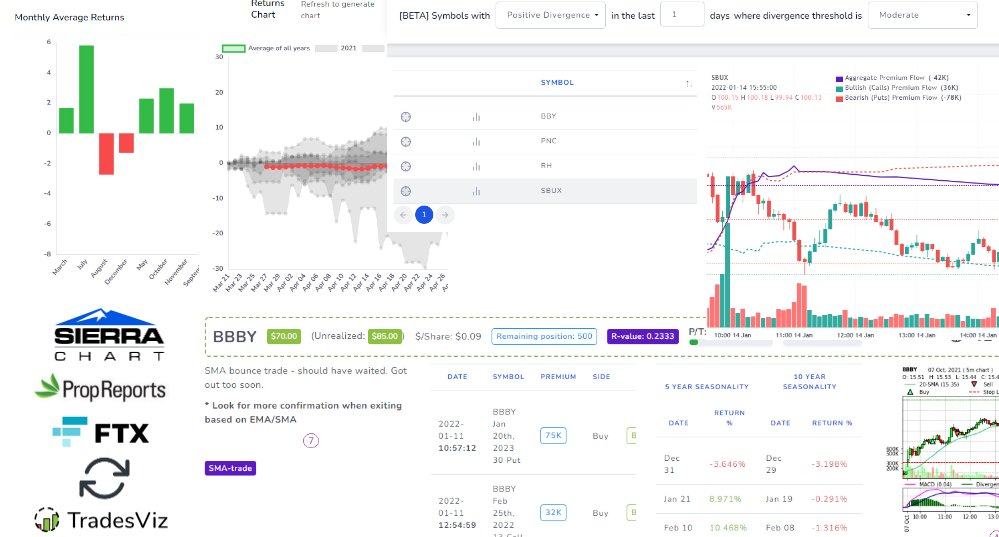Image resolution: width=999 pixels, height=537 pixels.
Task: Click BBBY Jan 20th, 2023 30 Put
Action: tap(507, 436)
